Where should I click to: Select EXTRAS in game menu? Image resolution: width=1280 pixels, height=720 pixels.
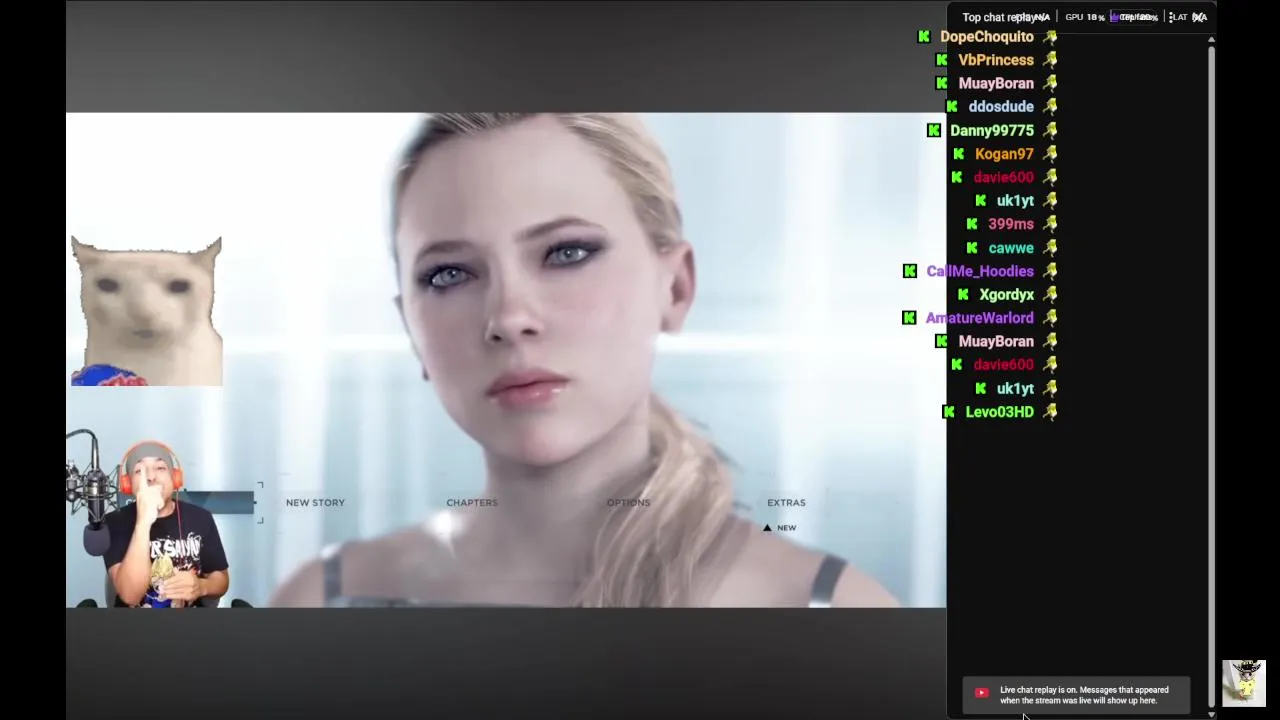tap(786, 503)
